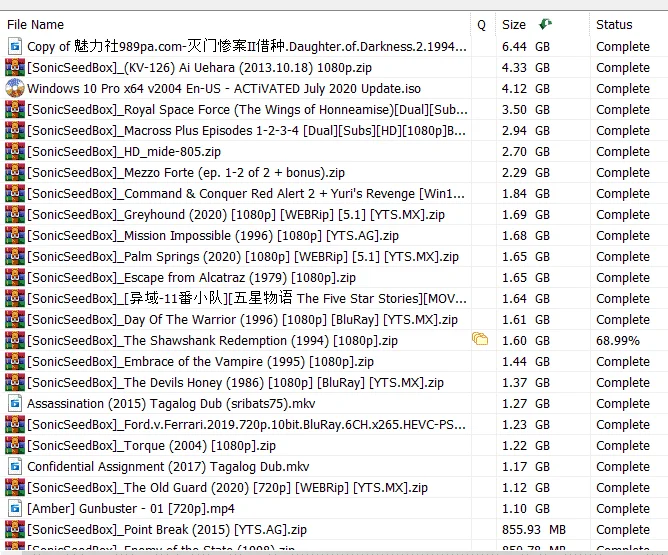
Task: Click the 855.93 MB size cell
Action: pyautogui.click(x=534, y=530)
